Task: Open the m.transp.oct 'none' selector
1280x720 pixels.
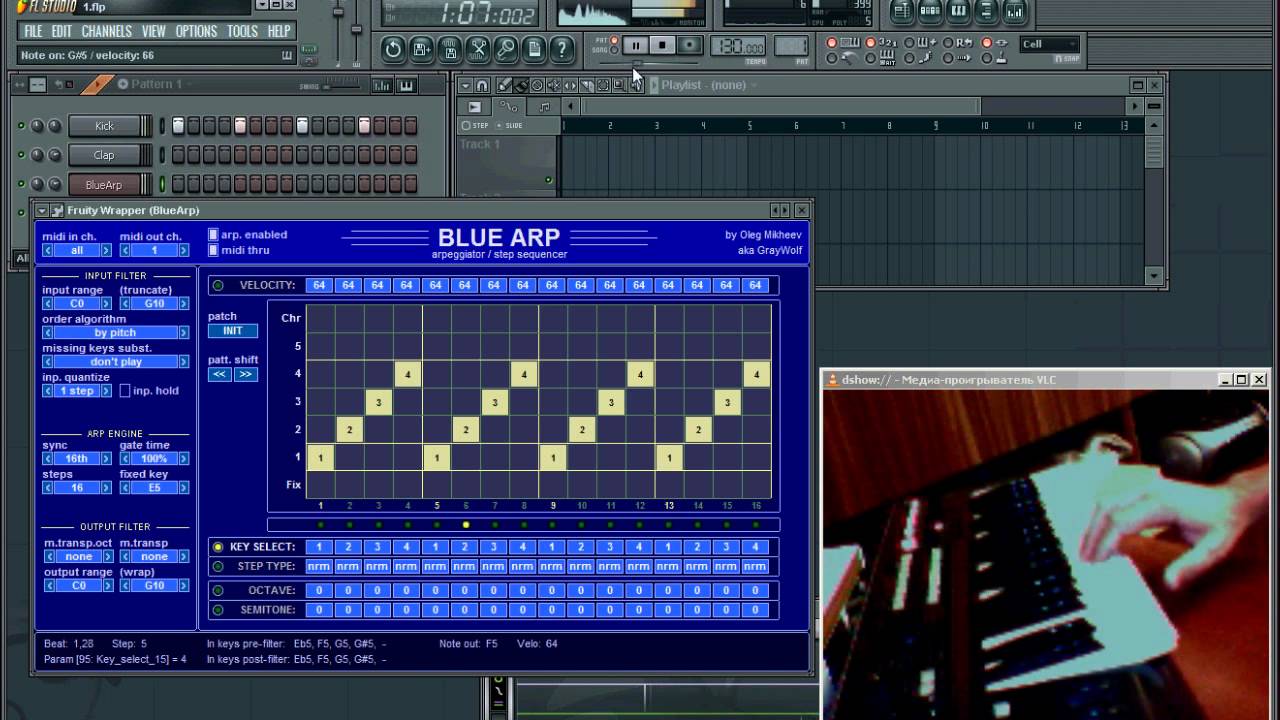Action: click(77, 556)
